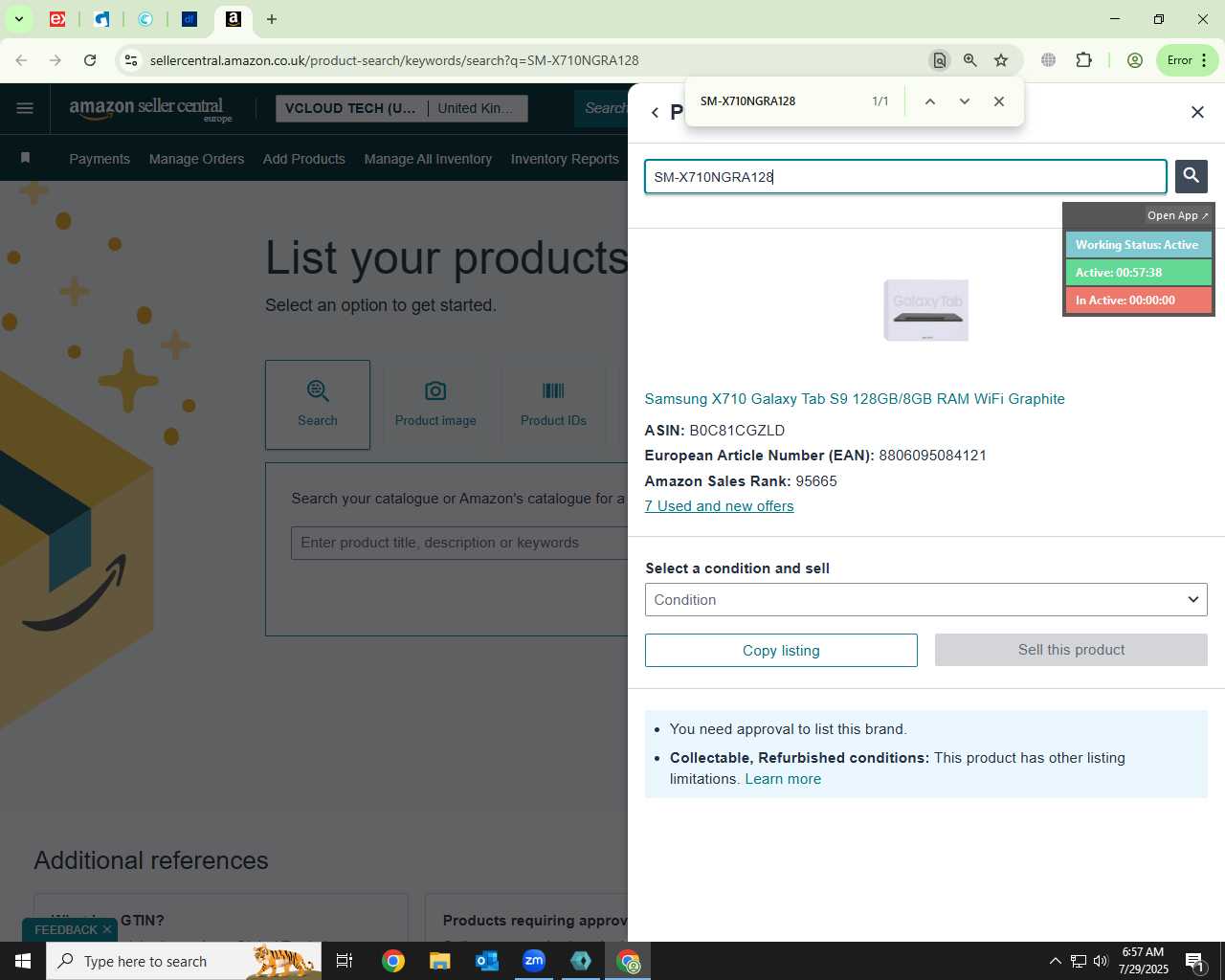Open the volume control in system tray
This screenshot has height=980, width=1225.
click(x=1101, y=961)
